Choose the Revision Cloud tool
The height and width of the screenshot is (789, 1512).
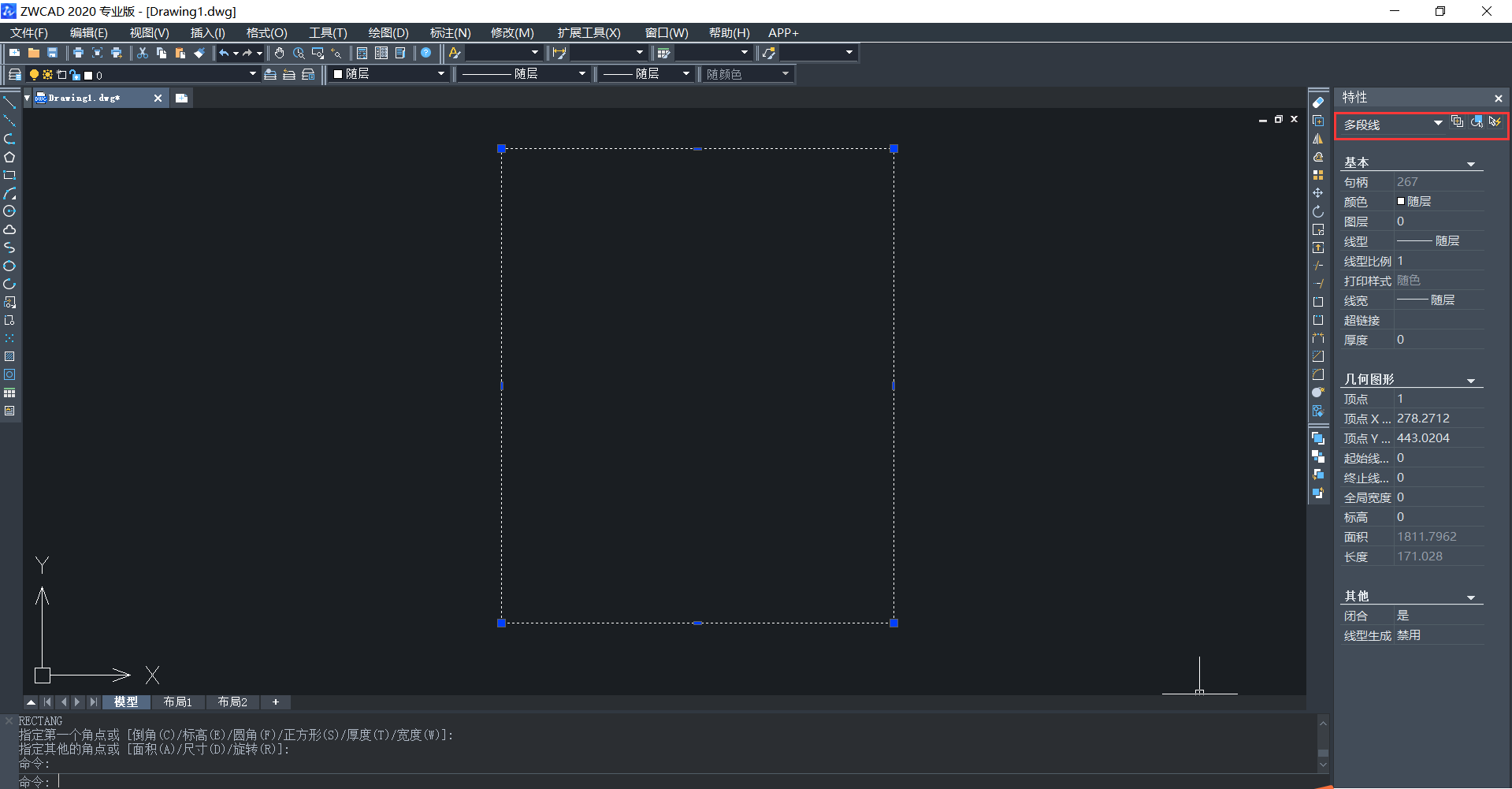9,229
